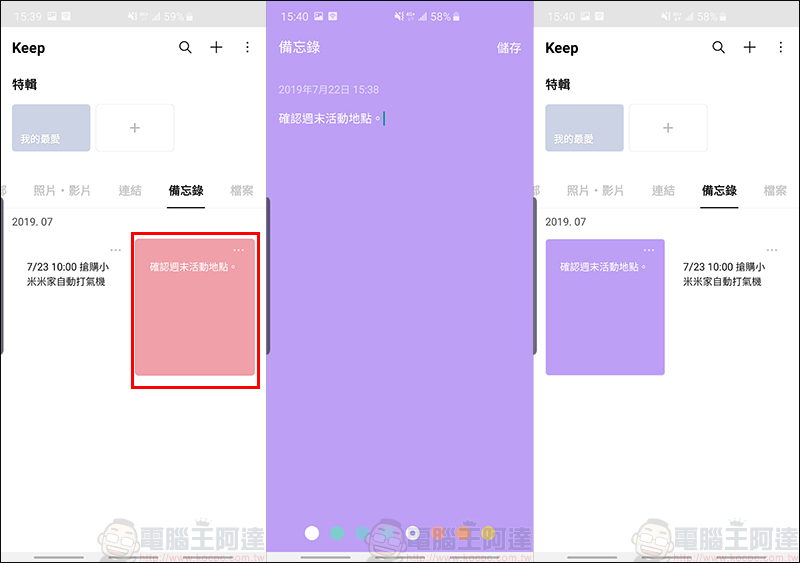Switch to the 照片・影片 tab on the left screen
Screen dimensions: 800x563
pos(62,191)
